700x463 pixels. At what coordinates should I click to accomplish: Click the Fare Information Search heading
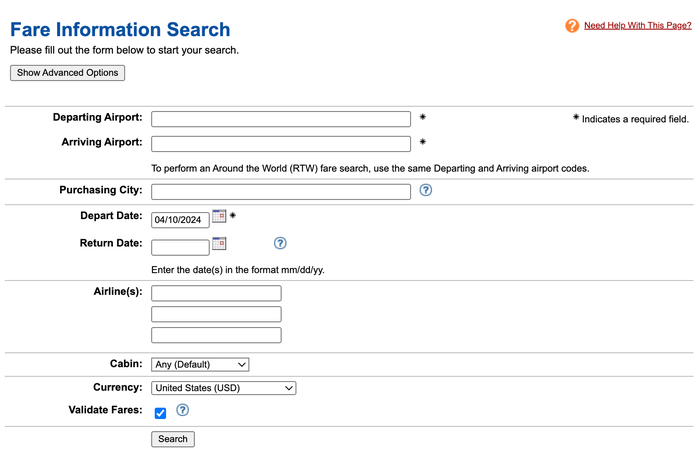[120, 29]
